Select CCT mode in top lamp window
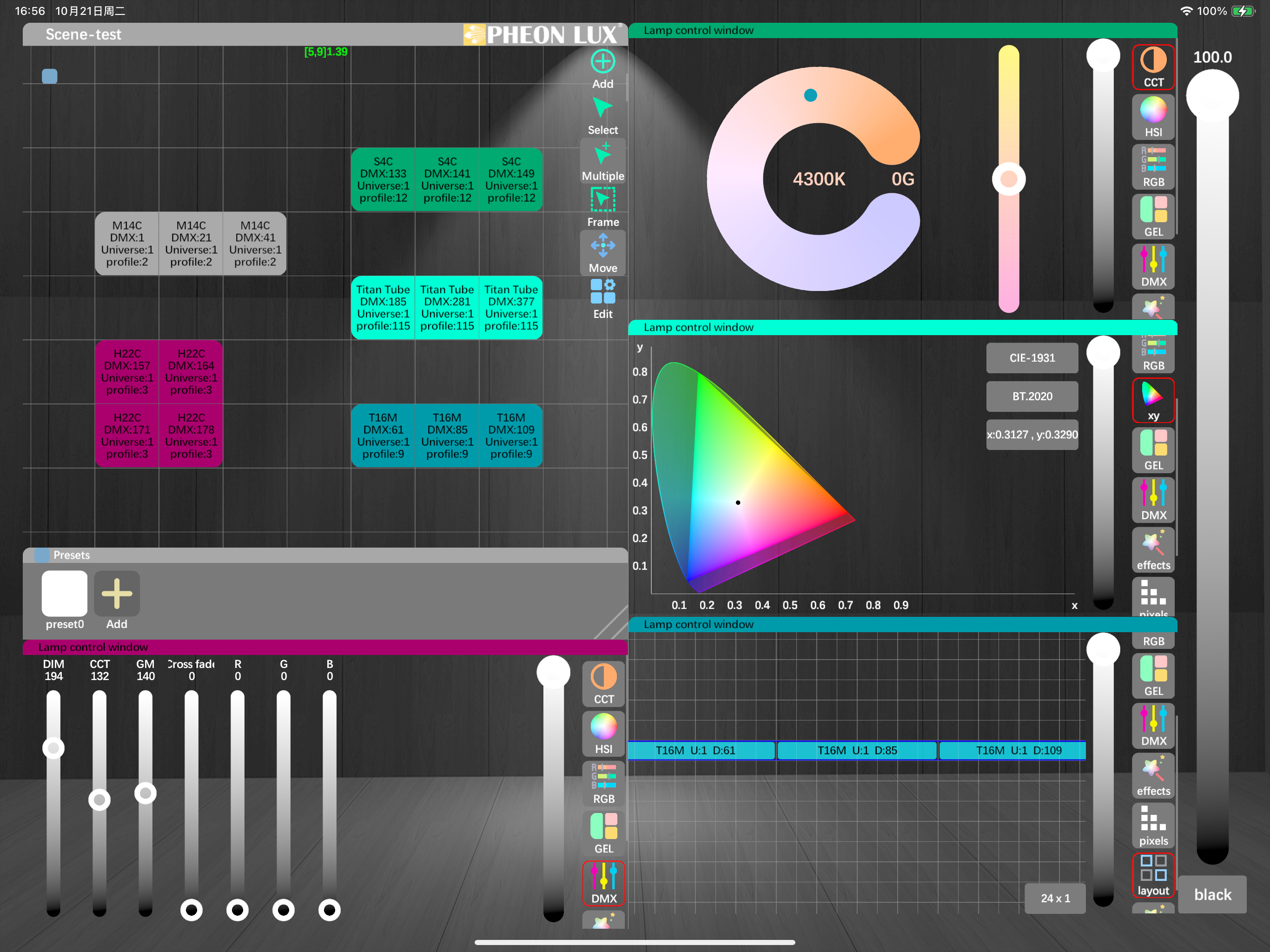This screenshot has height=952, width=1270. pos(1153,67)
